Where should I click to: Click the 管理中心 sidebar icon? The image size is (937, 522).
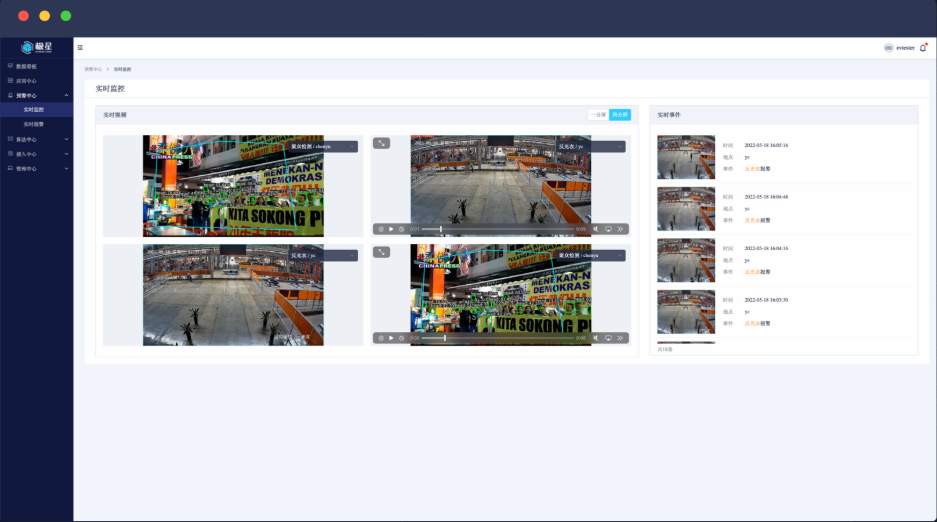(10, 168)
